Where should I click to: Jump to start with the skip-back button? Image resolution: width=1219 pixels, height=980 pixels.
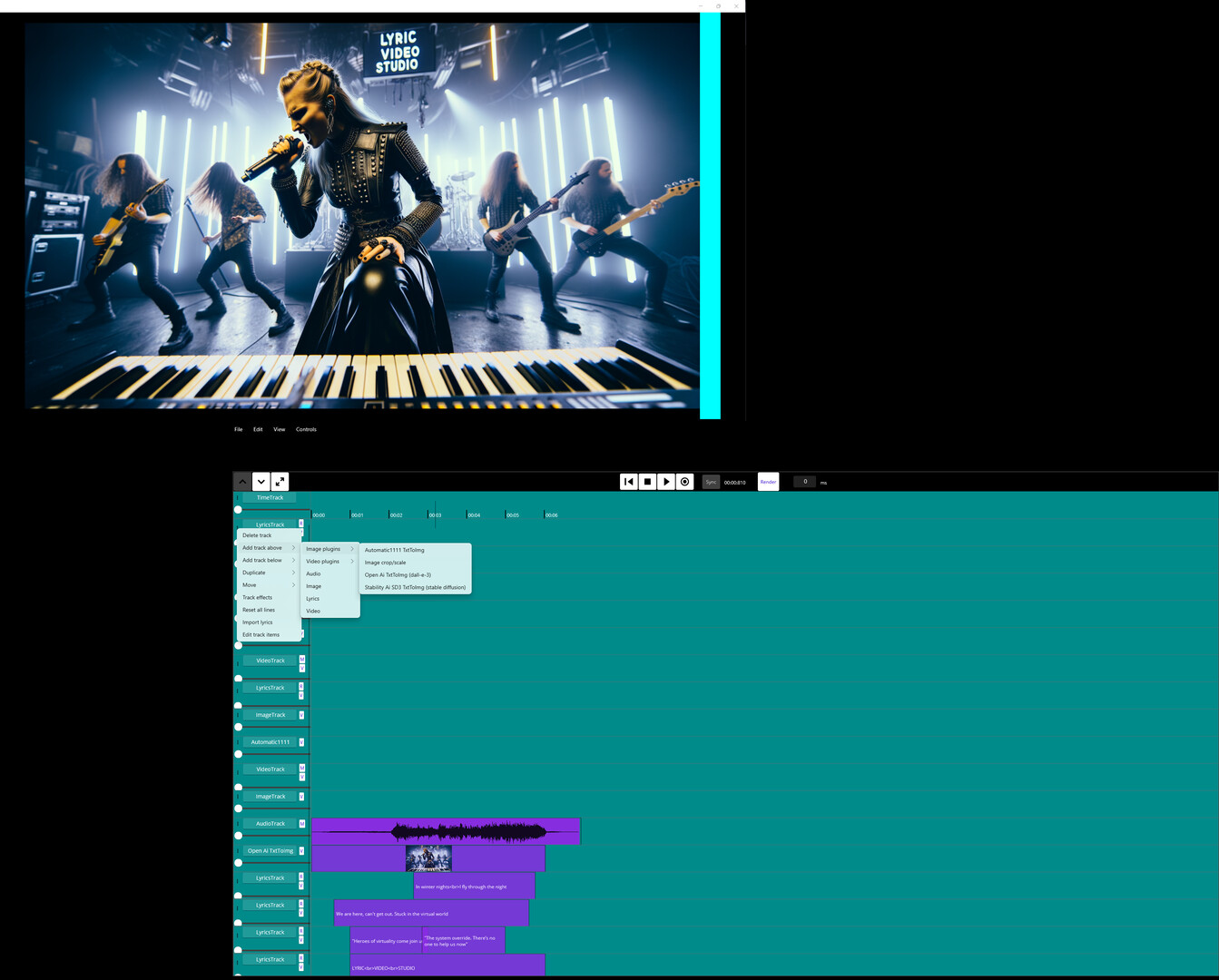(629, 482)
